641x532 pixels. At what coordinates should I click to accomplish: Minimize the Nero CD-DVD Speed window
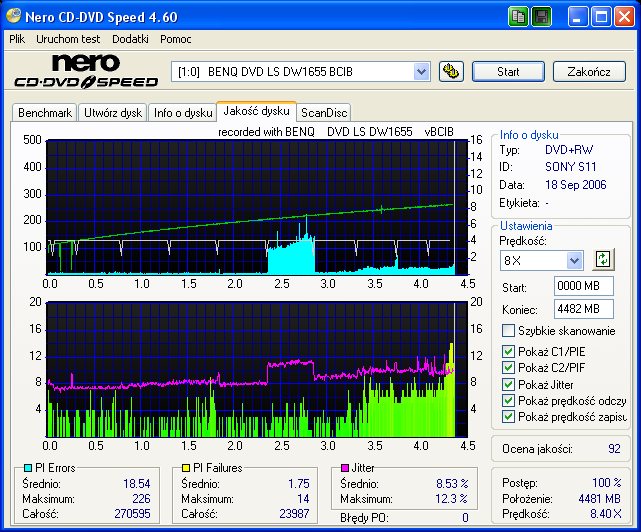click(x=578, y=17)
